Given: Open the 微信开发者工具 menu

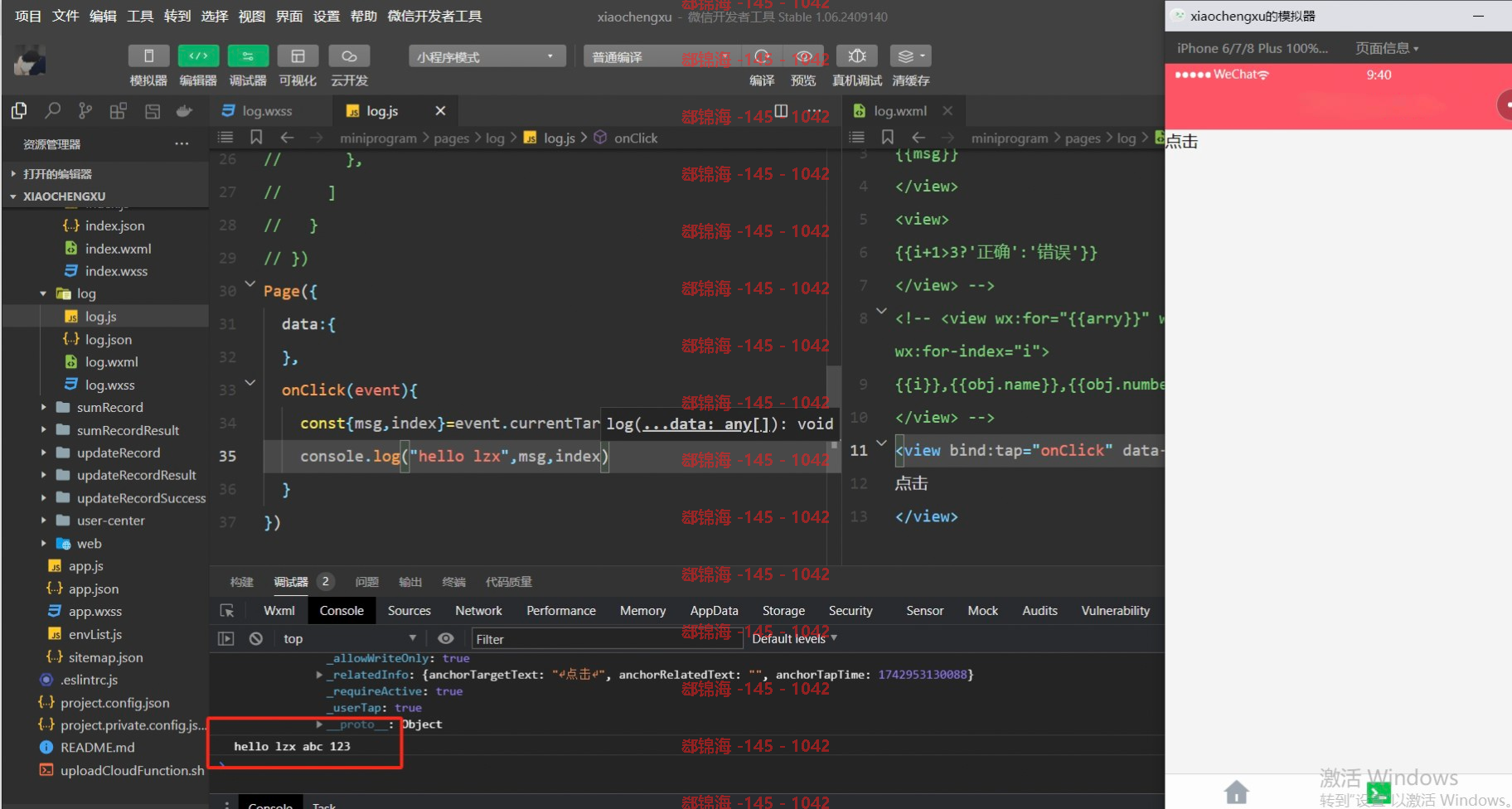Looking at the screenshot, I should [x=434, y=16].
